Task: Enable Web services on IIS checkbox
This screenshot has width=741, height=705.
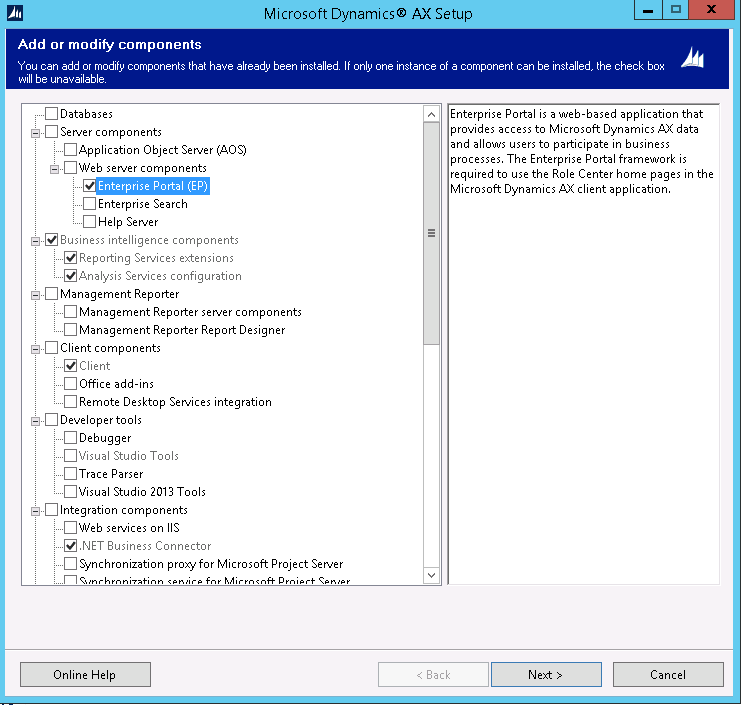Action: [70, 528]
